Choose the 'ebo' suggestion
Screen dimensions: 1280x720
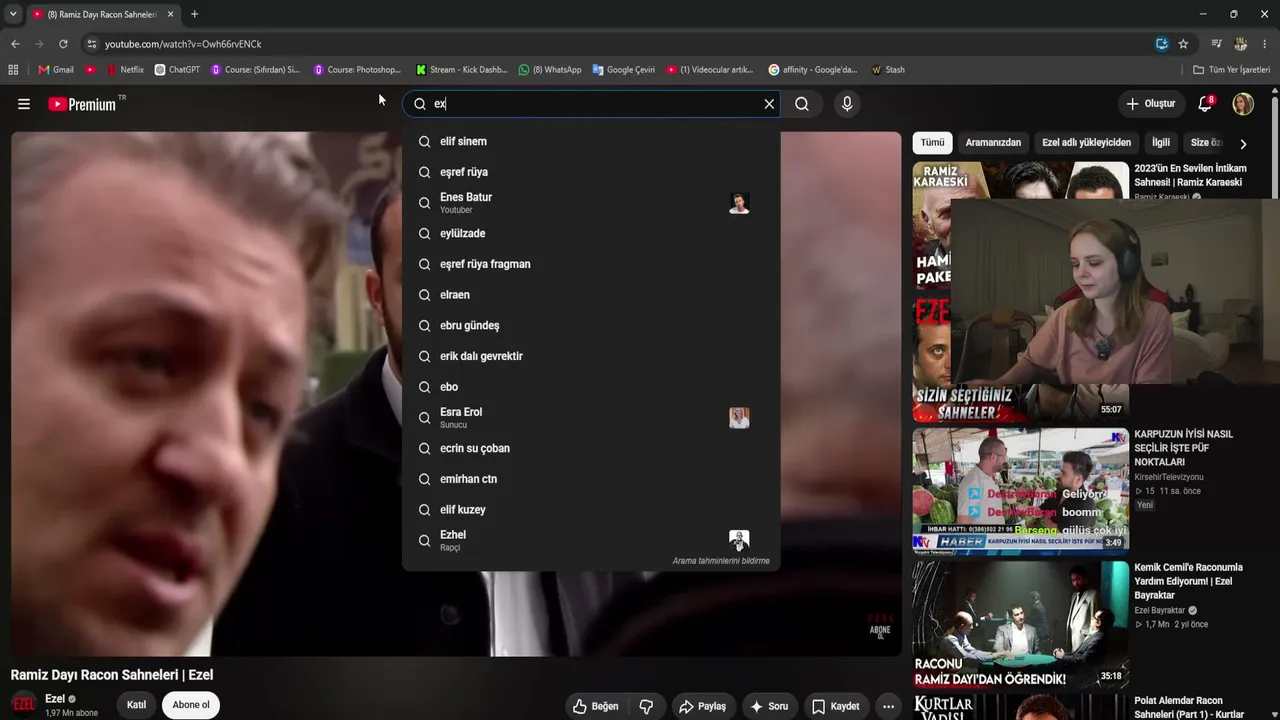(x=591, y=387)
